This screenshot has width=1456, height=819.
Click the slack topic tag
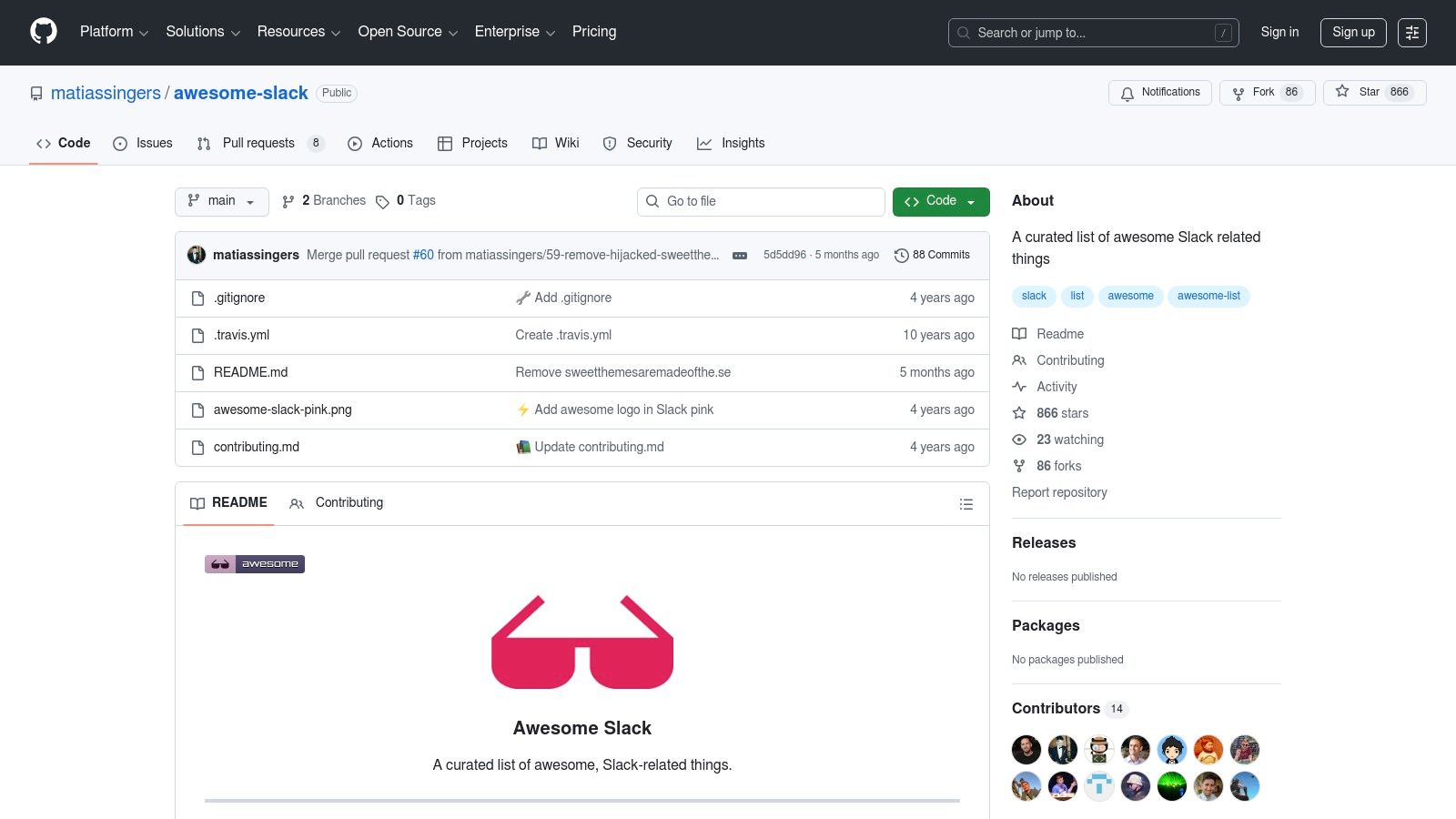[x=1034, y=296]
